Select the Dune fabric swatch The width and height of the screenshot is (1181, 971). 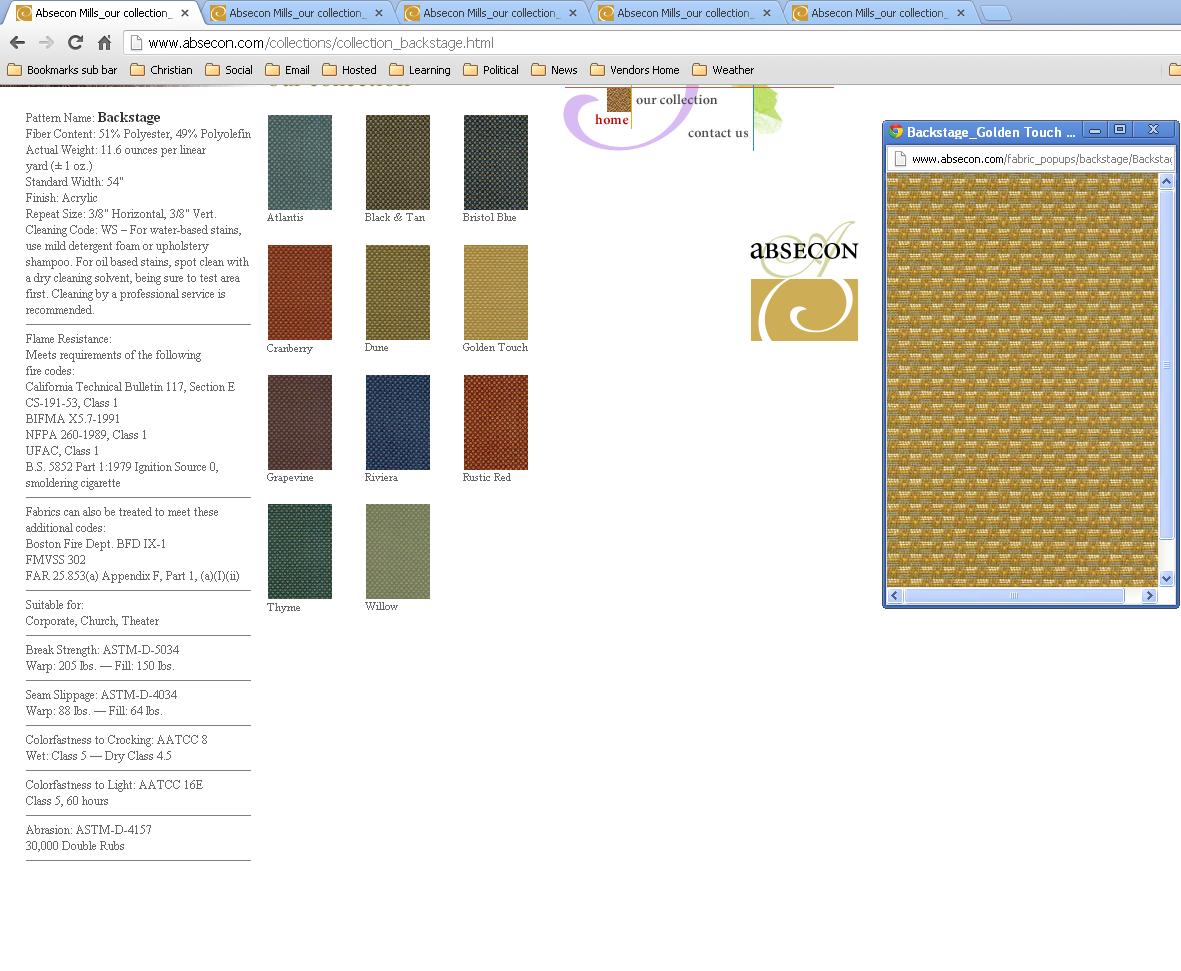[x=398, y=292]
